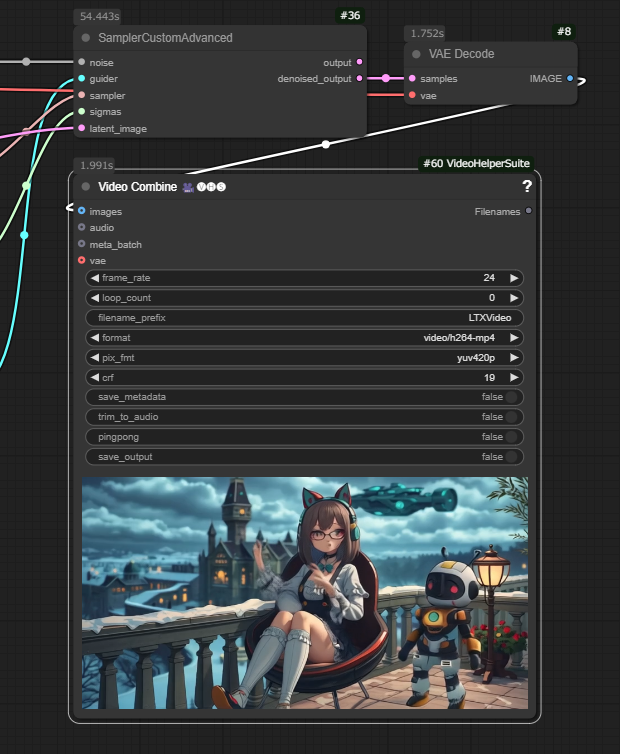Image resolution: width=620 pixels, height=754 pixels.
Task: Click the audio input port on Video Combine
Action: coord(82,228)
